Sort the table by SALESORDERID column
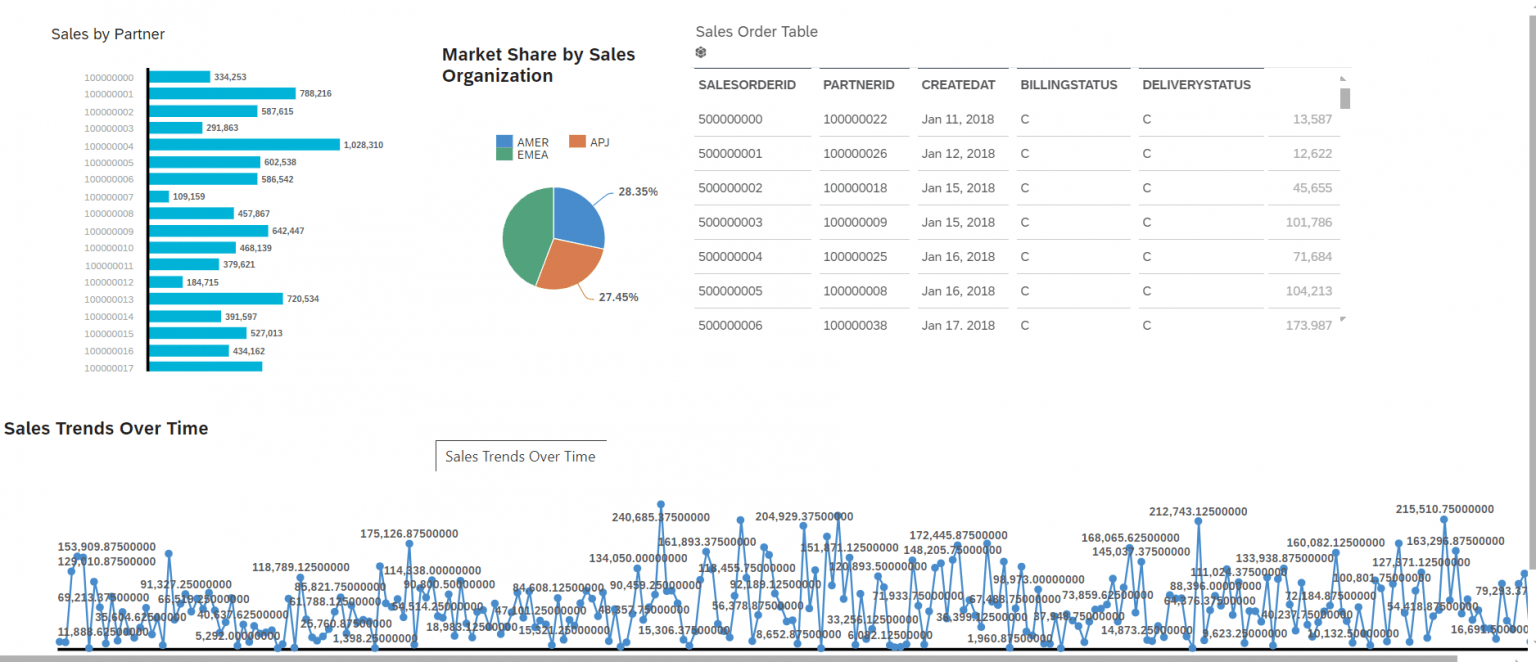 (746, 85)
